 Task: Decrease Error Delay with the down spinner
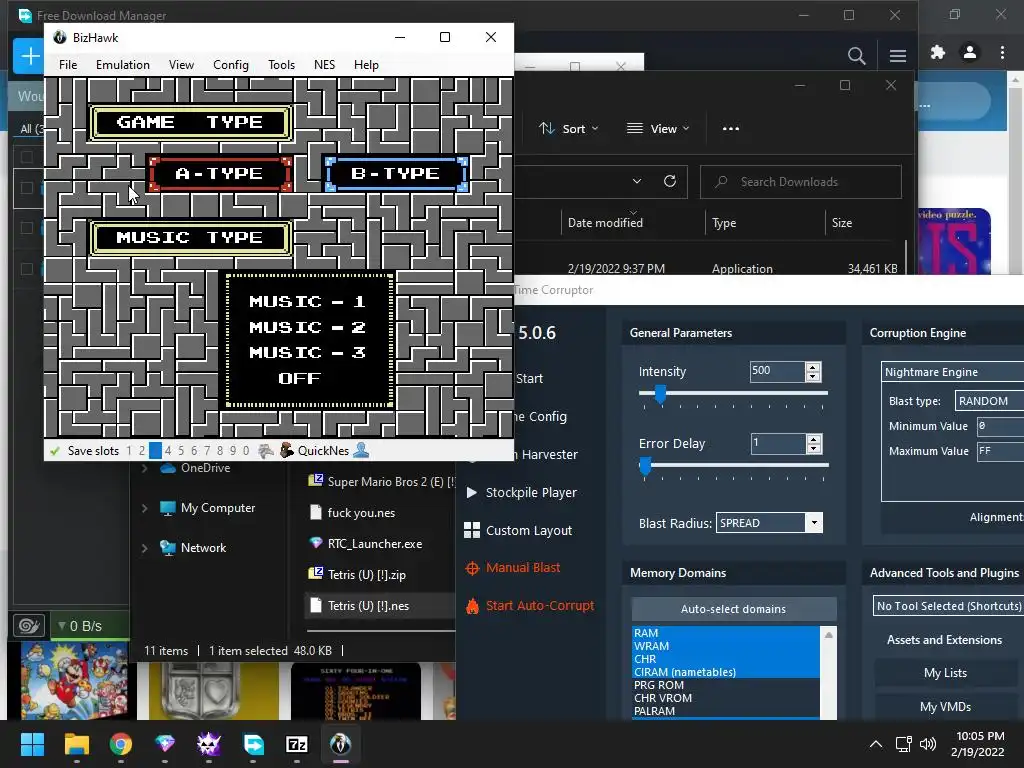point(814,449)
